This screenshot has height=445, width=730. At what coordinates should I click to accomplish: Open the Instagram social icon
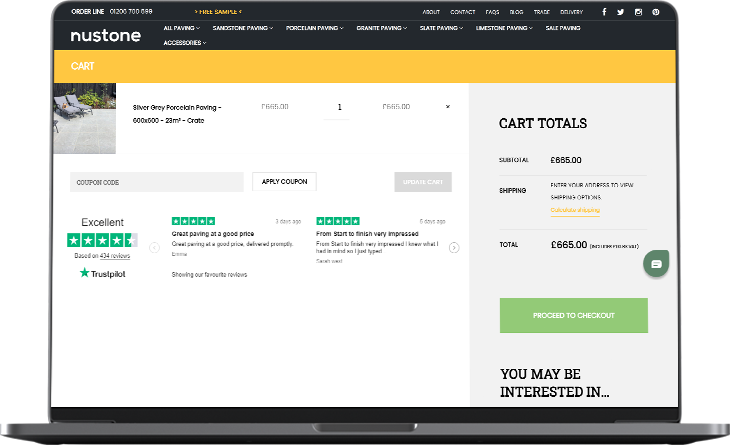point(638,12)
